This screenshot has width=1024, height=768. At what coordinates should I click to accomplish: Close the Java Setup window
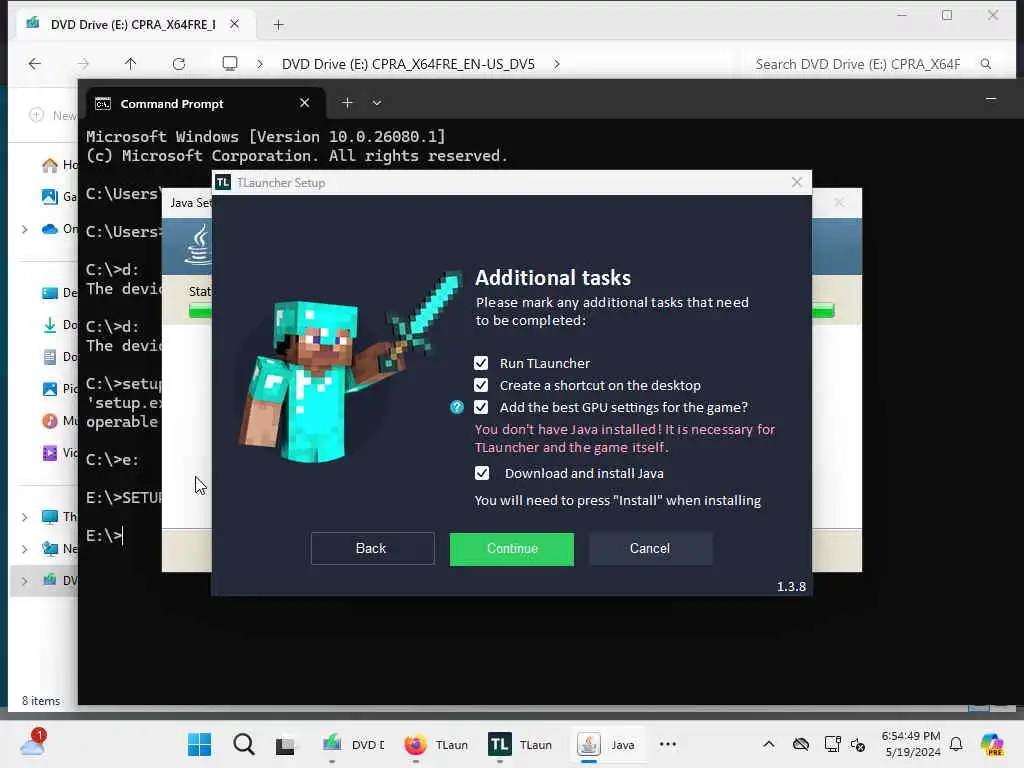pos(839,203)
